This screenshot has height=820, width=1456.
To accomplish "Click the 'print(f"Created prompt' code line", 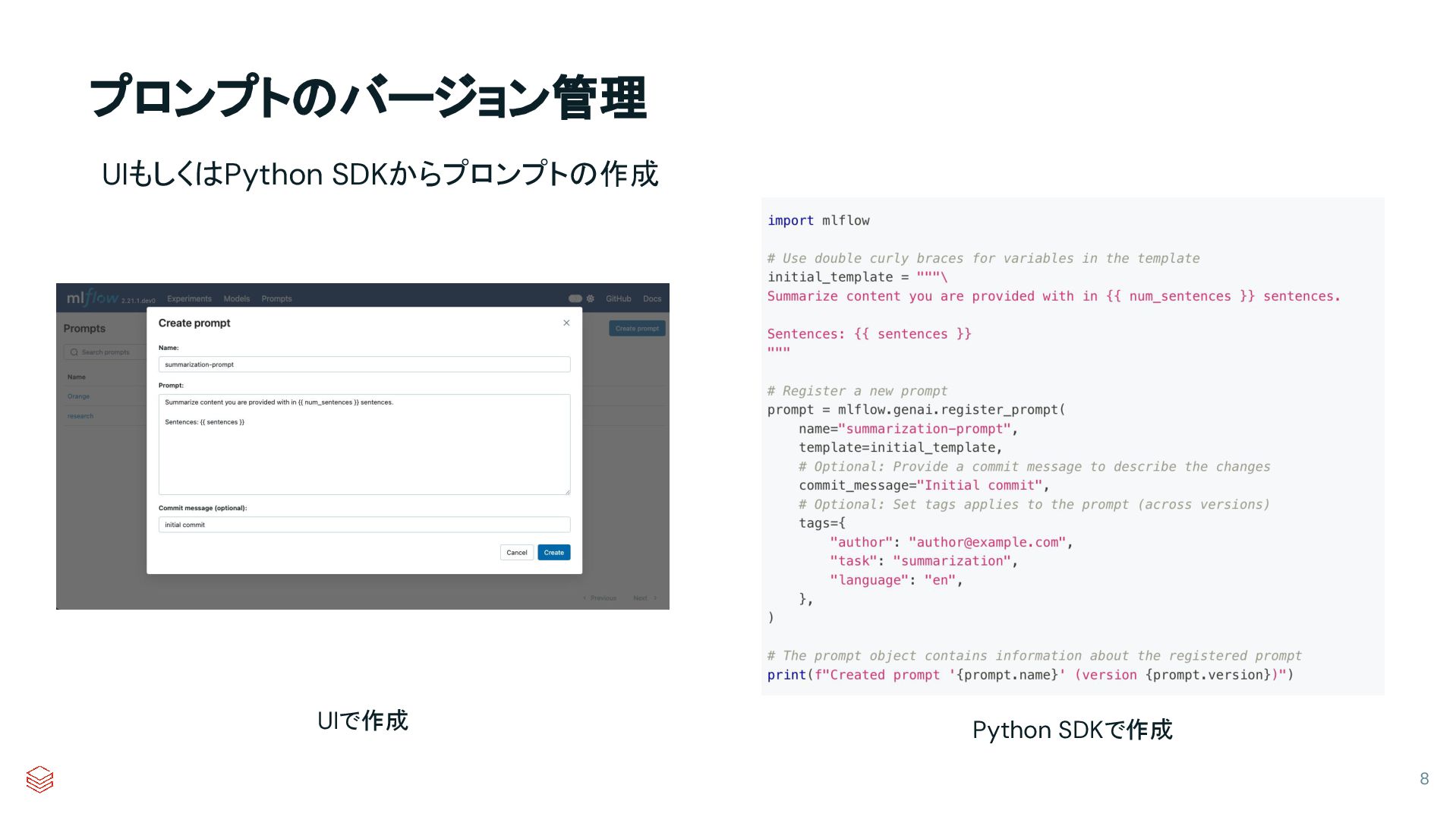I will 1030,675.
